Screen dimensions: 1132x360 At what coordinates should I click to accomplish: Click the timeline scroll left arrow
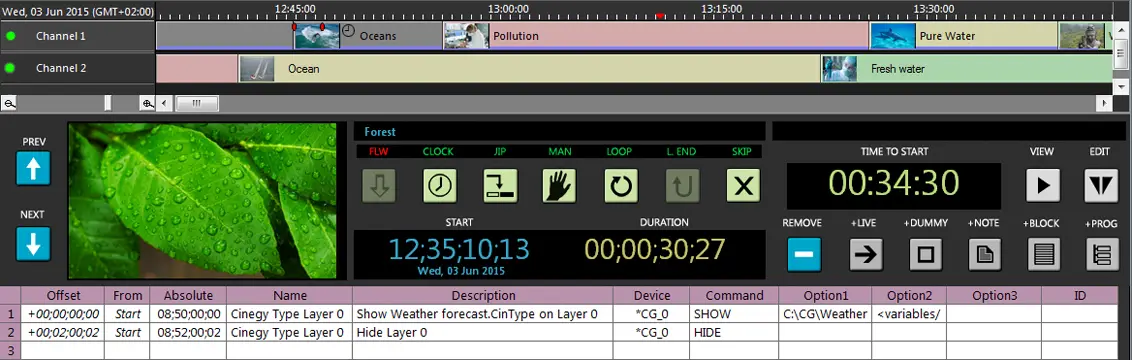point(164,104)
